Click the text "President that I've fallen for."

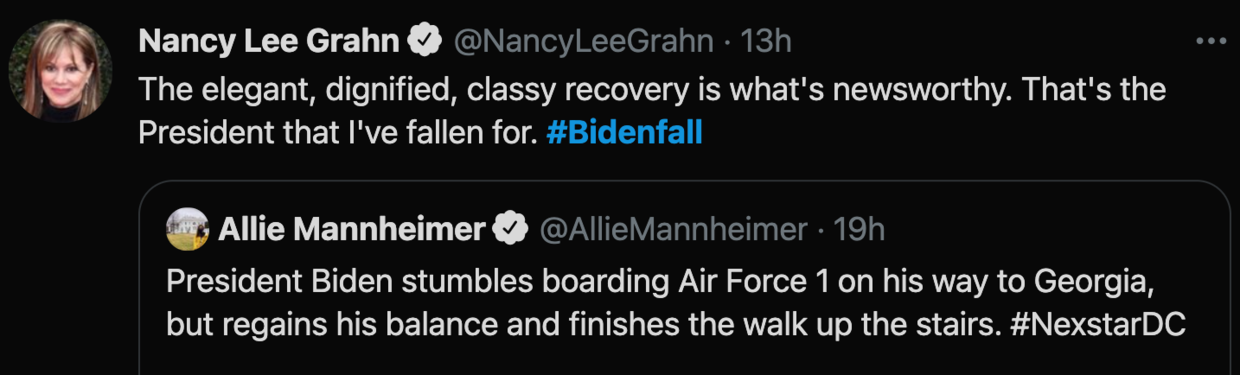pos(338,132)
